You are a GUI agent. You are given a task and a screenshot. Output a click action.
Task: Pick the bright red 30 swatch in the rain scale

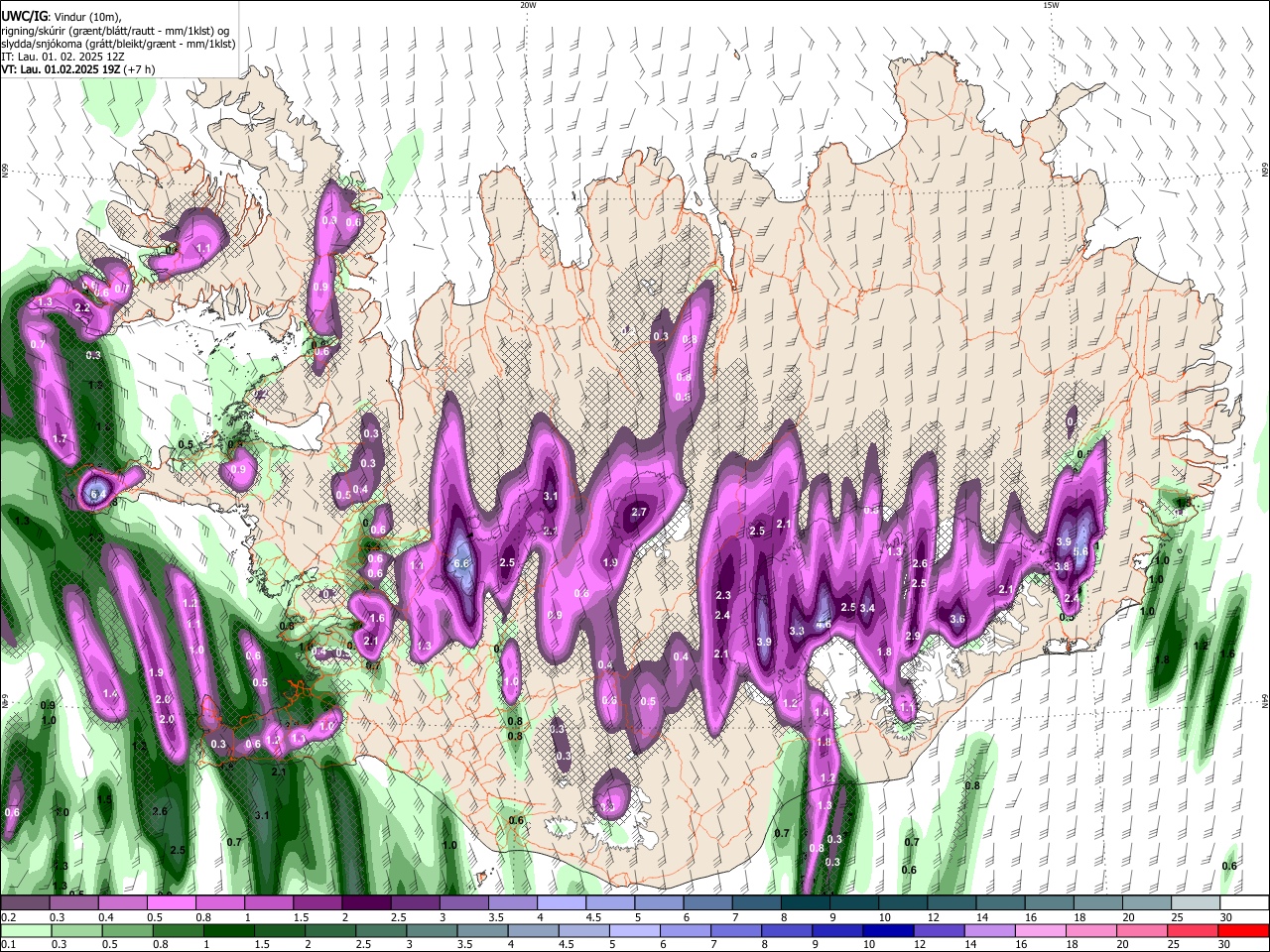tap(1243, 930)
